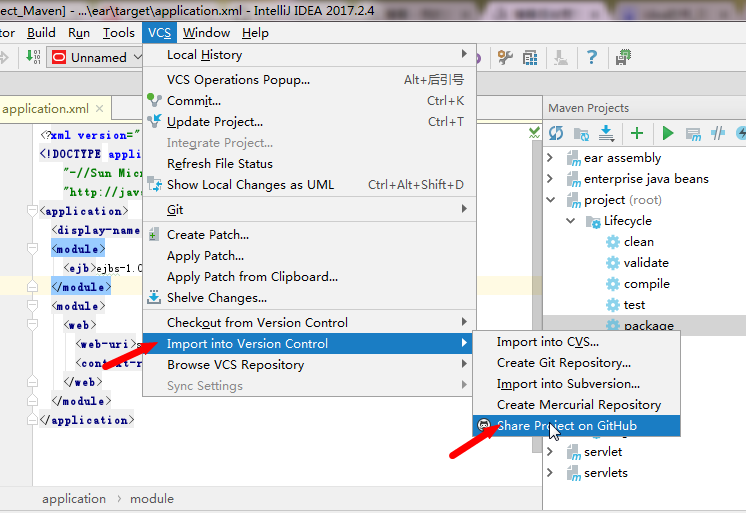Click the module breadcrumb at bottom
This screenshot has height=513, width=746.
tap(152, 498)
